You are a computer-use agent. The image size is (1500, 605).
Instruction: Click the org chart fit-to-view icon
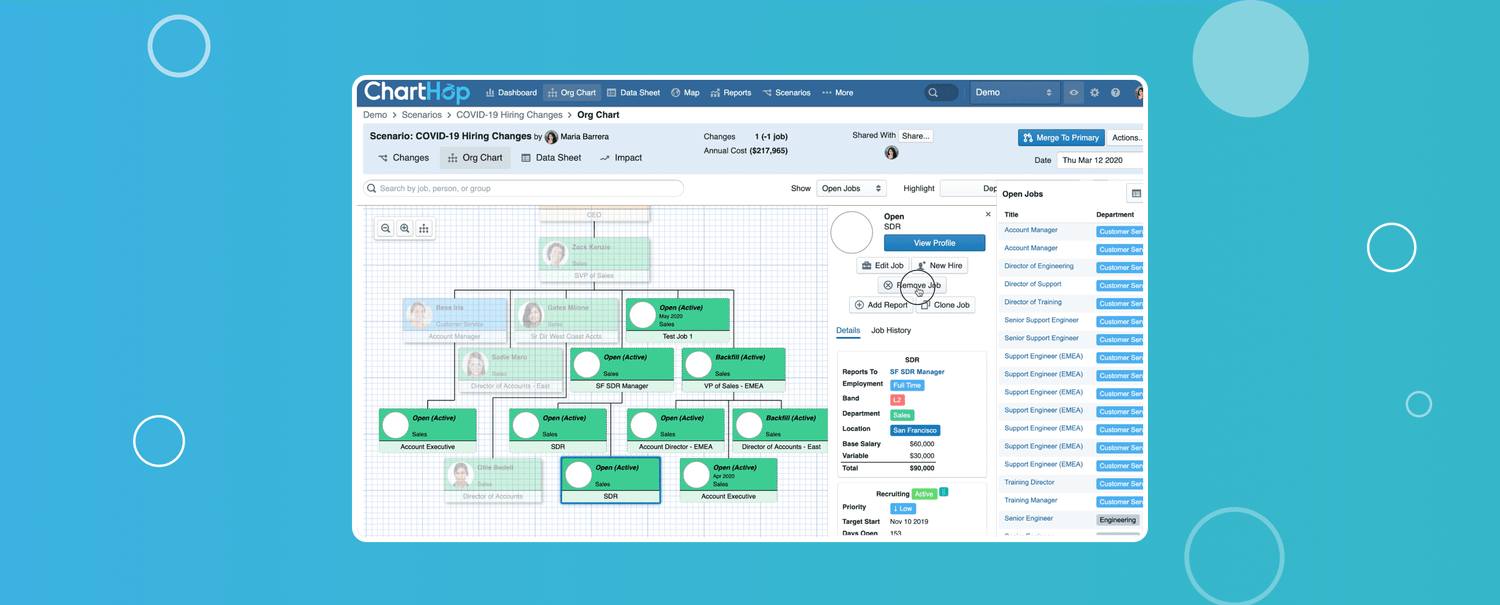(x=424, y=229)
